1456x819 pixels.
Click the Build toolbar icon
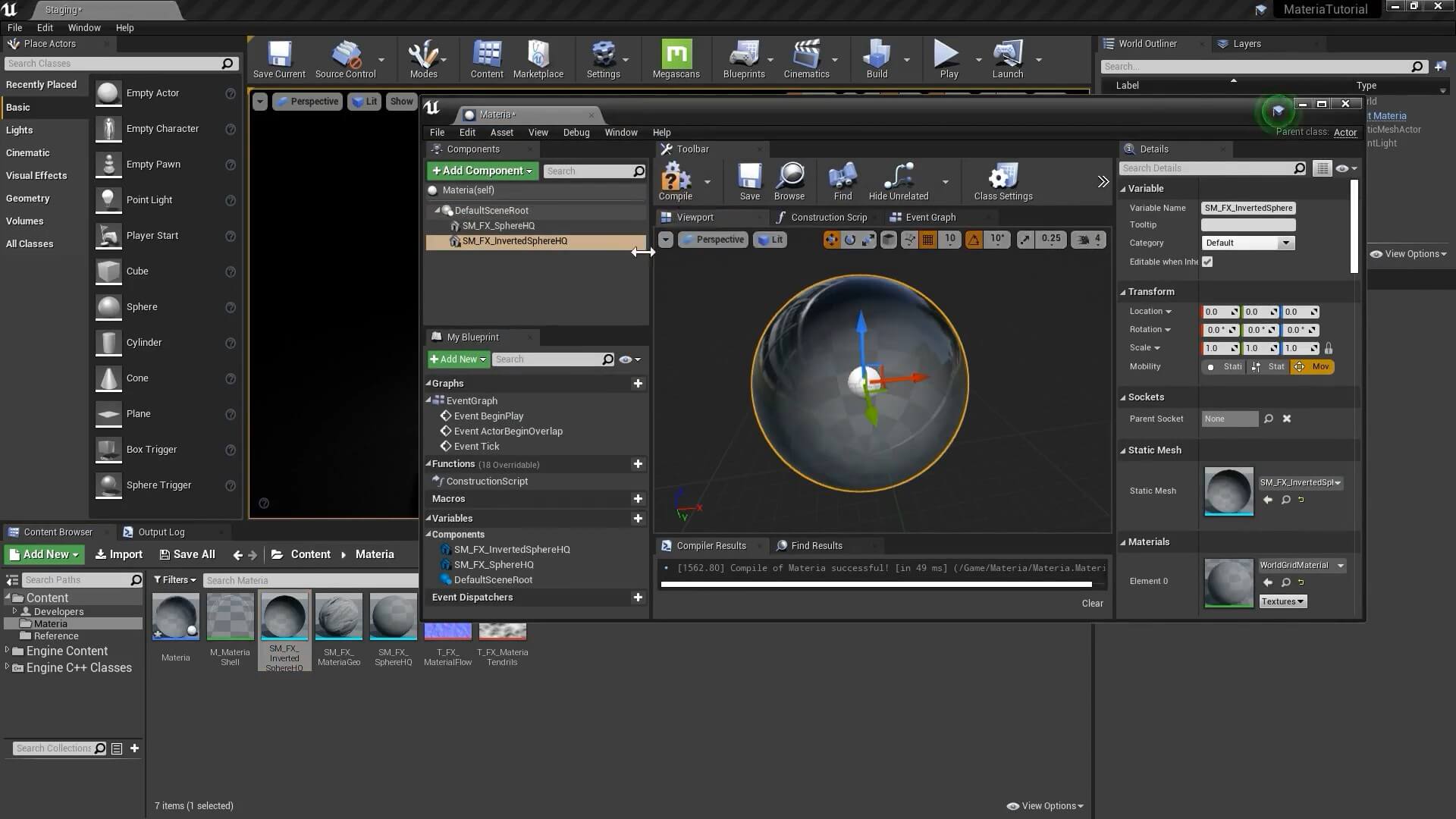877,59
